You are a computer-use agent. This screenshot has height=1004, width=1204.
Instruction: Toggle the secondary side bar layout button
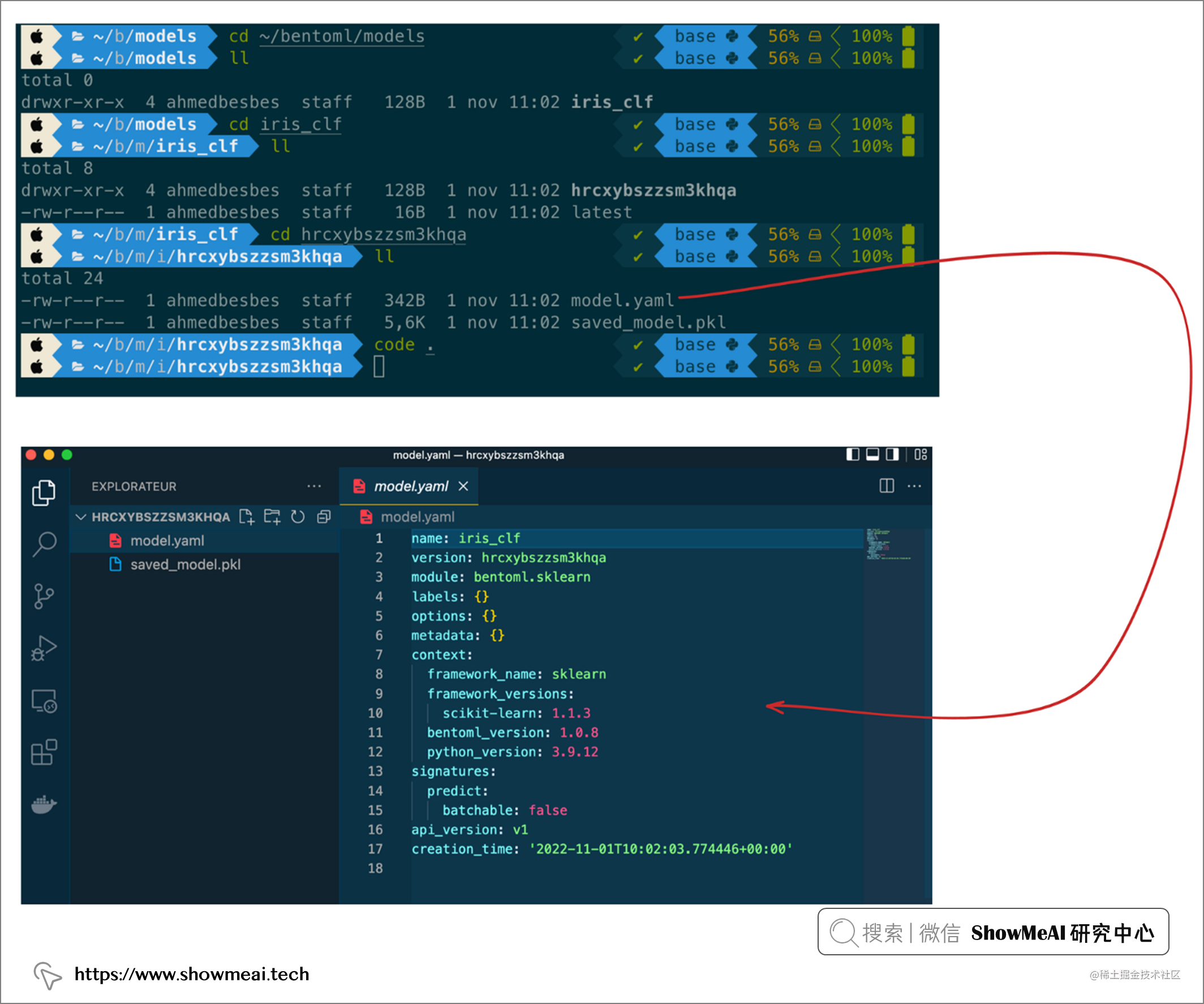coord(892,454)
